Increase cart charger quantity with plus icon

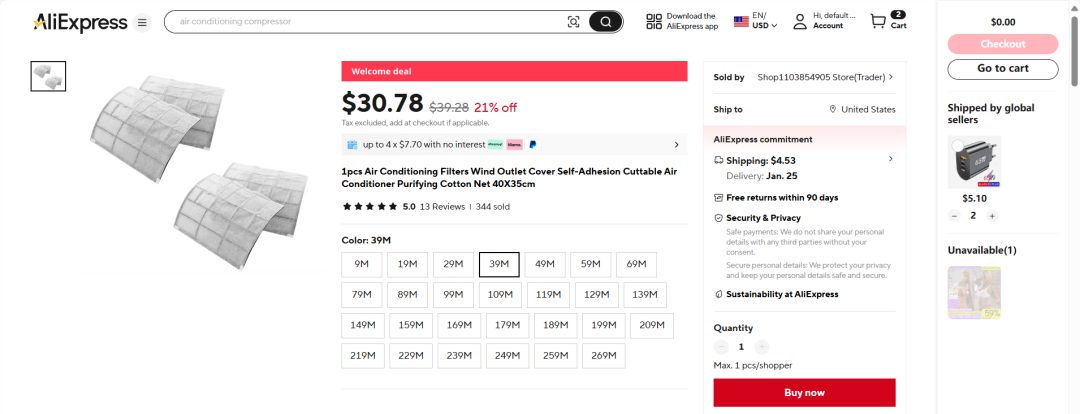992,216
